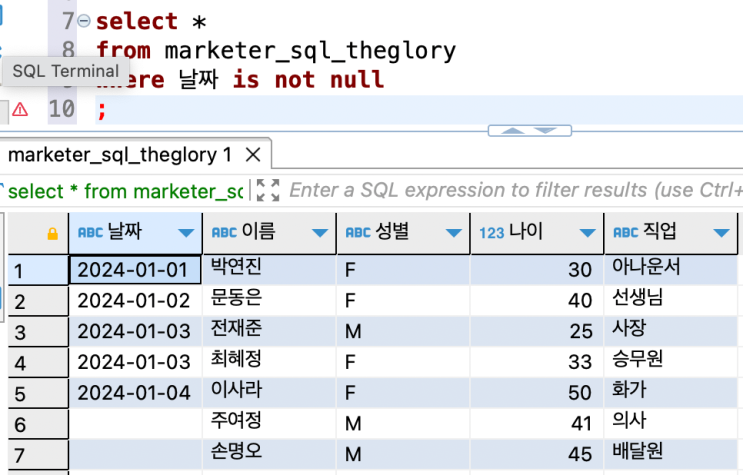Close the marketer_sql_theglory 1 result tab
Viewport: 743px width, 475px height.
[253, 155]
